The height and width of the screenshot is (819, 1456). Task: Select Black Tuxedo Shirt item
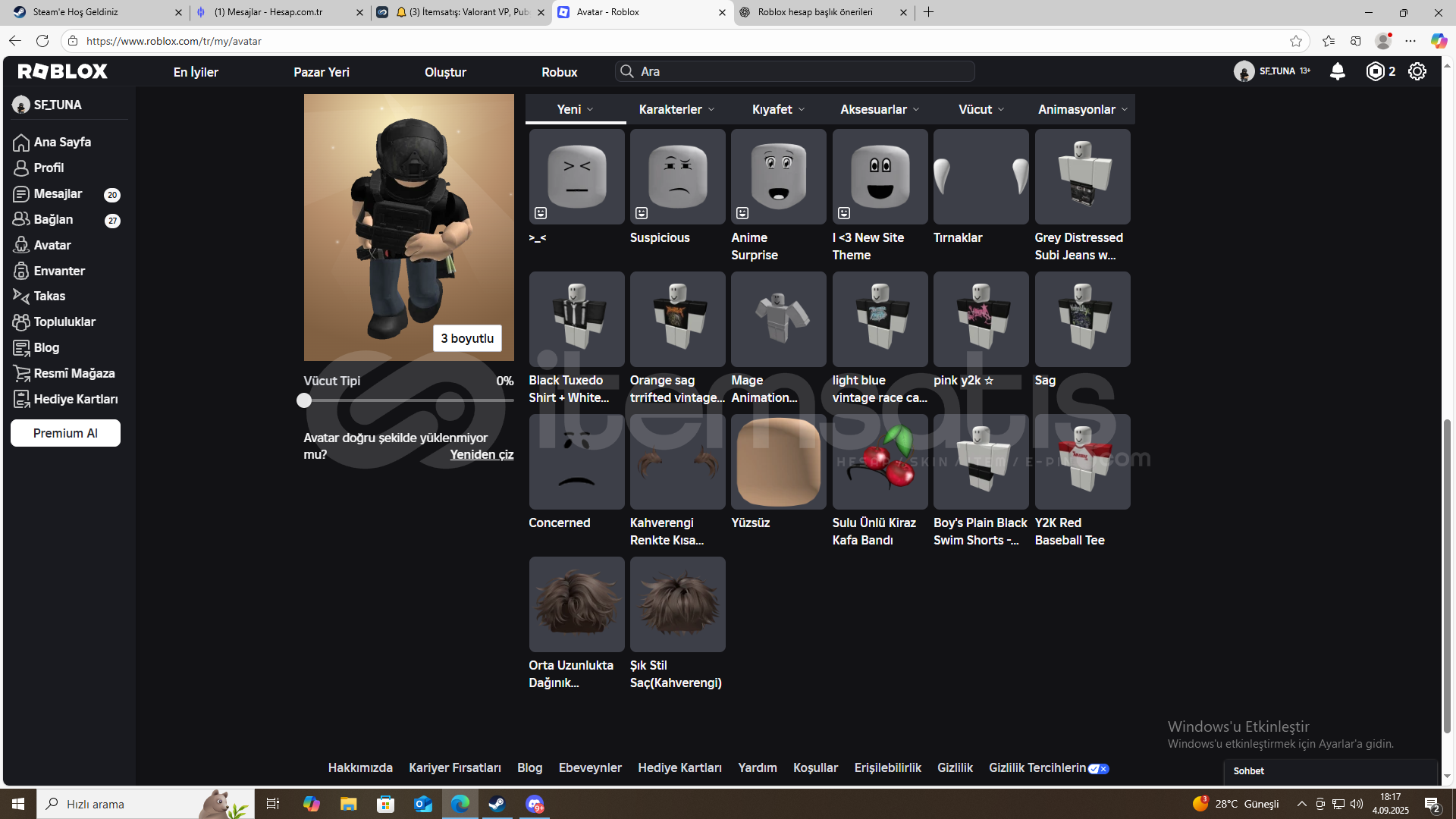pyautogui.click(x=576, y=318)
